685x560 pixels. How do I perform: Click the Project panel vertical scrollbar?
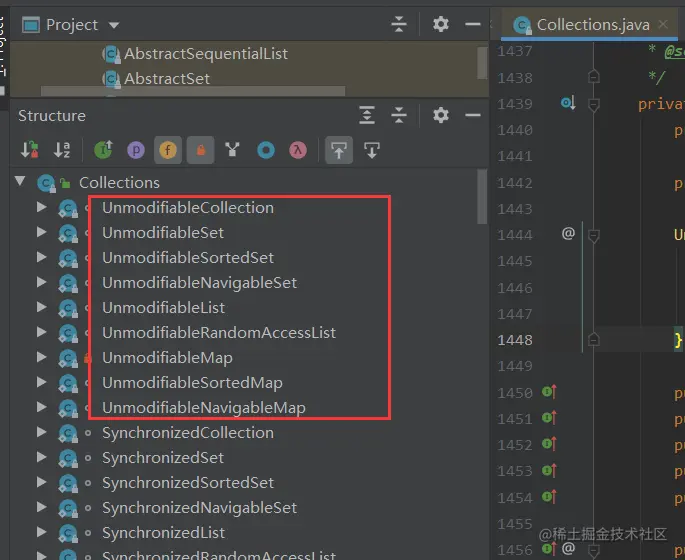482,62
